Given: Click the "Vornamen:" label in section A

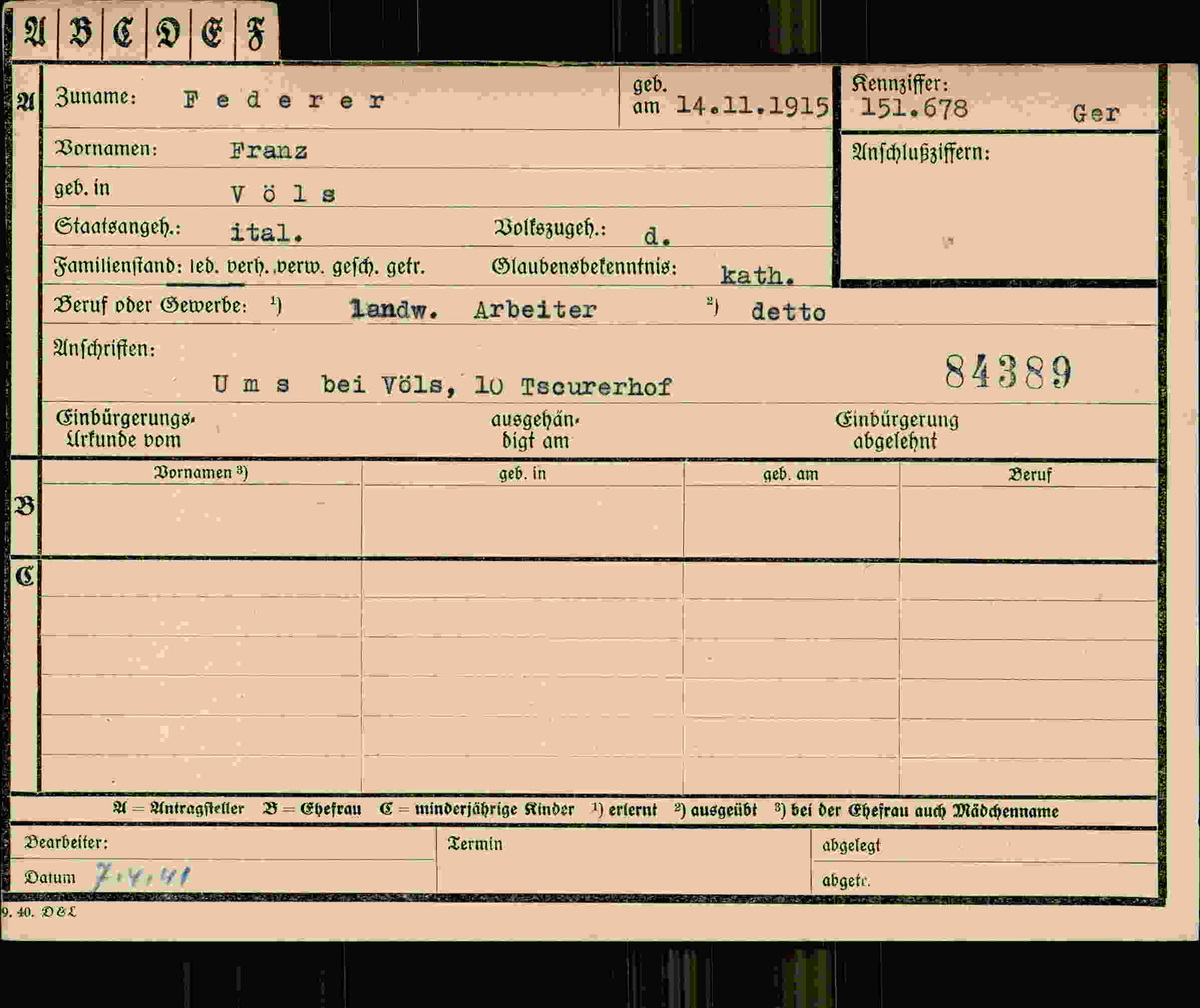Looking at the screenshot, I should tap(106, 148).
